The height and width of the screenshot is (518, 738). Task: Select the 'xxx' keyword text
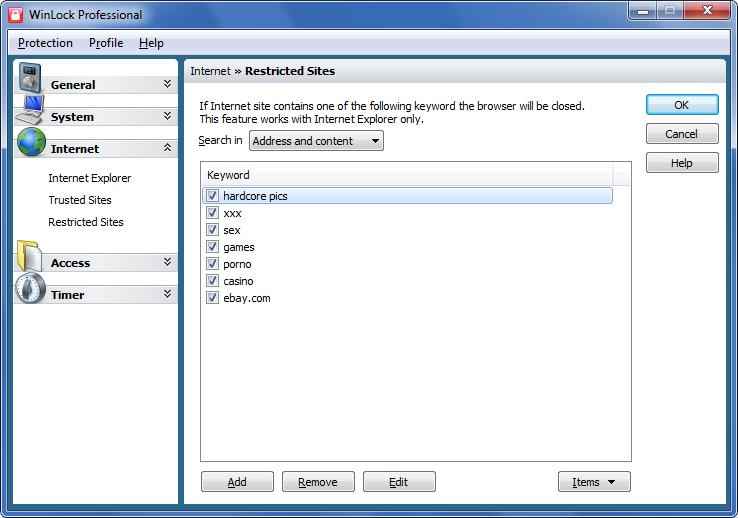coord(233,213)
